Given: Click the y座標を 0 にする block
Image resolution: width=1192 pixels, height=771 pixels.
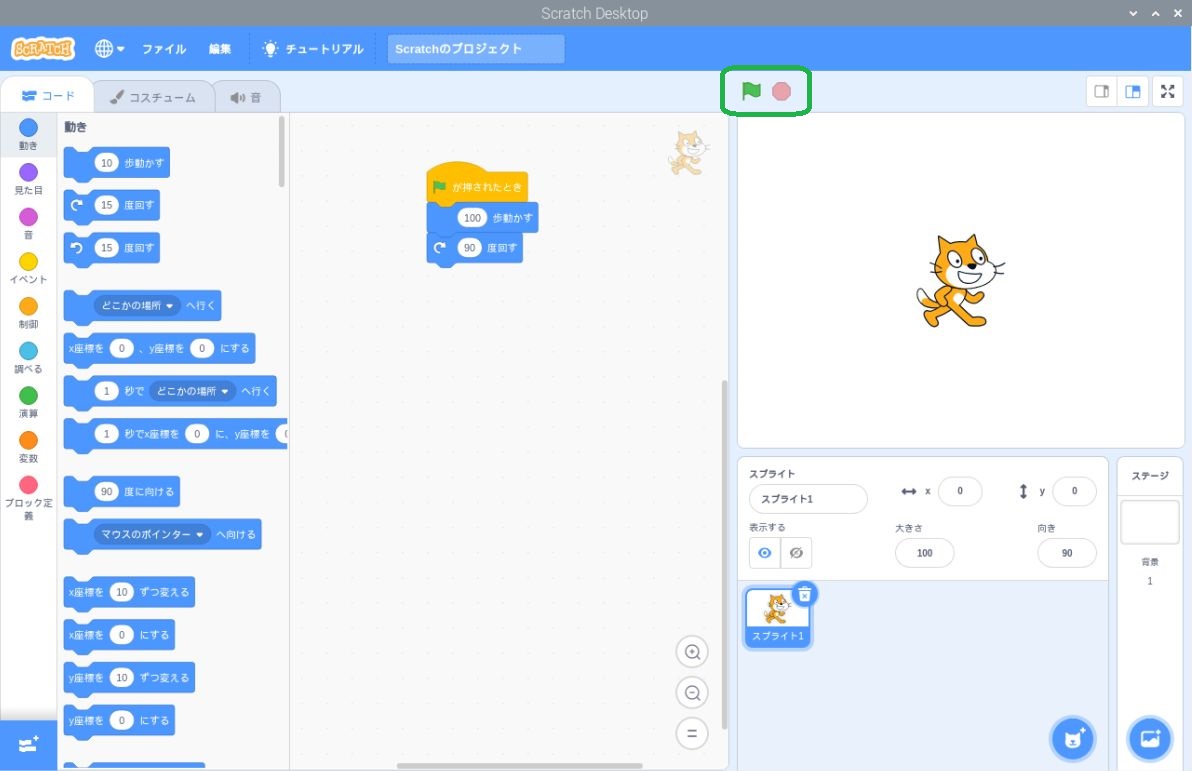Looking at the screenshot, I should 119,720.
